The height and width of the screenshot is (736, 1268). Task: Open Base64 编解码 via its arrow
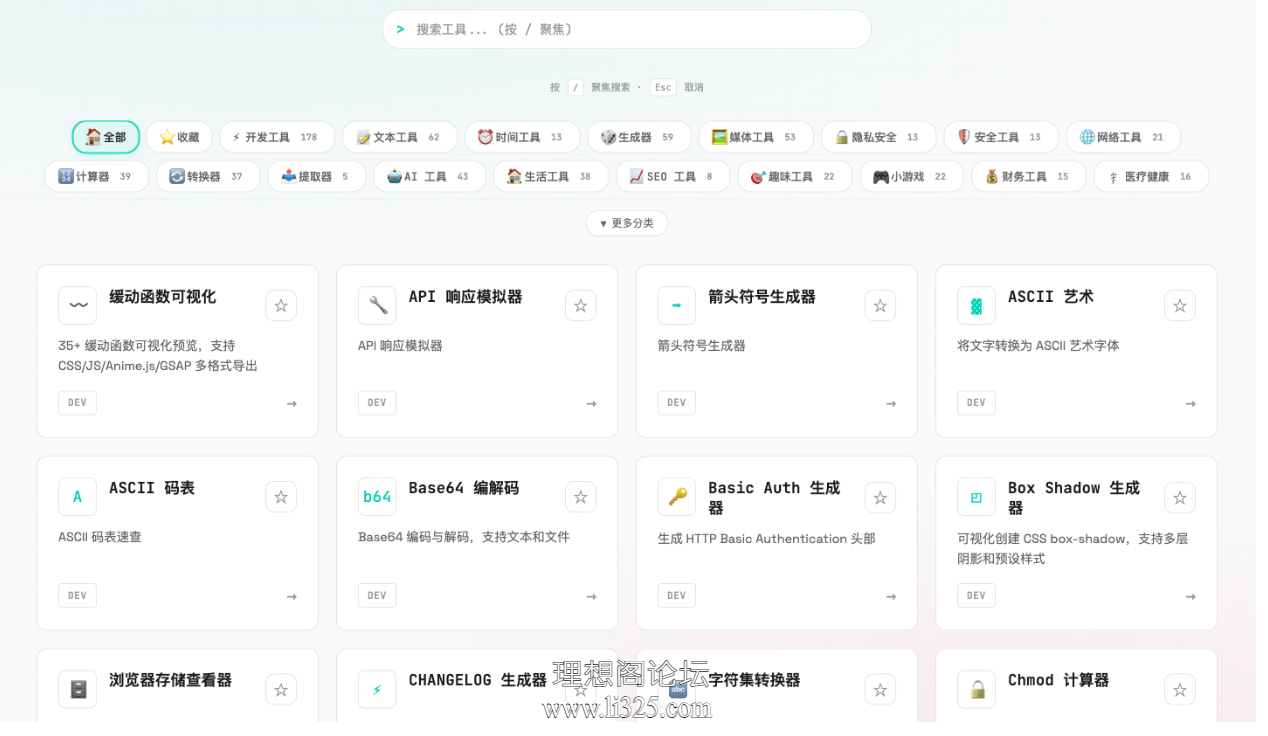click(x=592, y=597)
